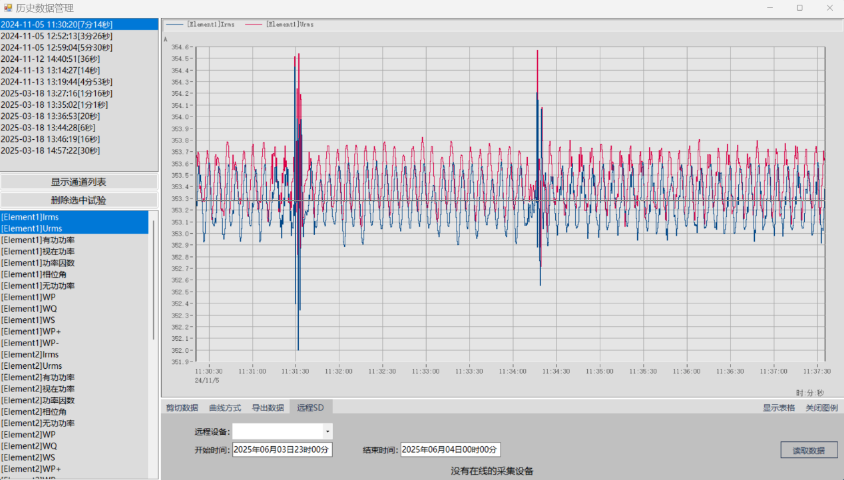This screenshot has width=844, height=480.
Task: Switch to the 曲线方式 tab
Action: [225, 408]
